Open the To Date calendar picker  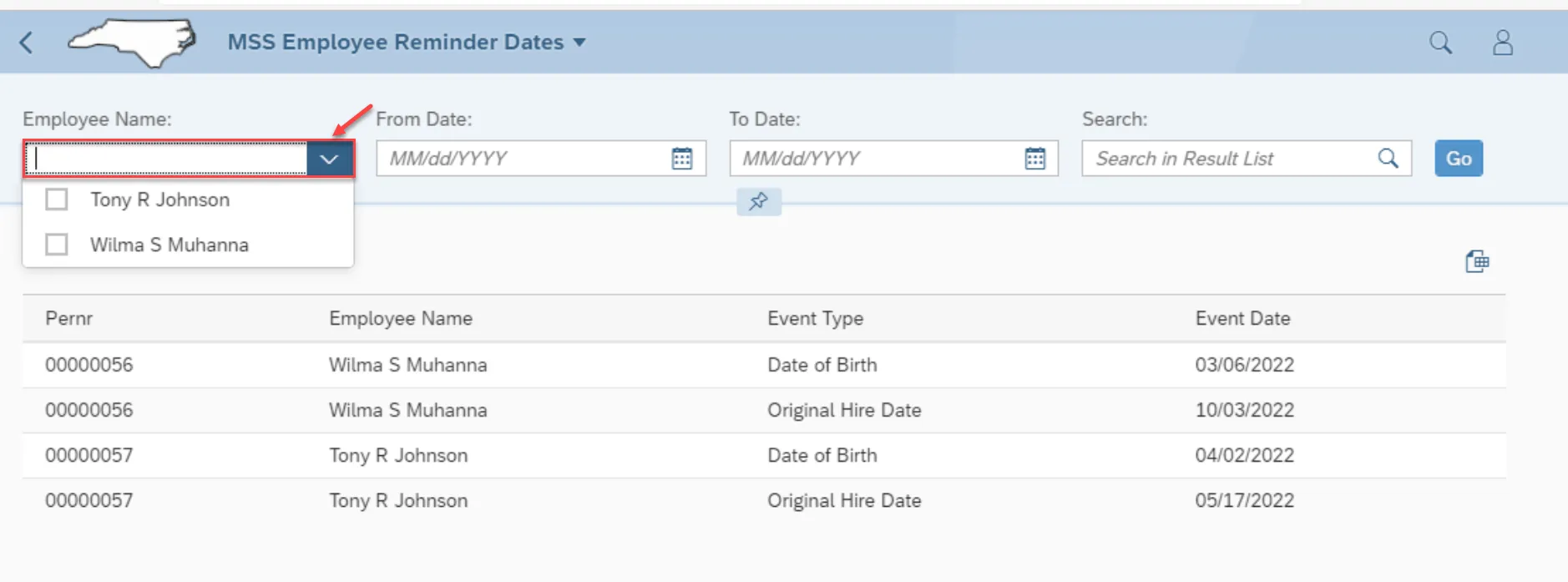[x=1034, y=159]
